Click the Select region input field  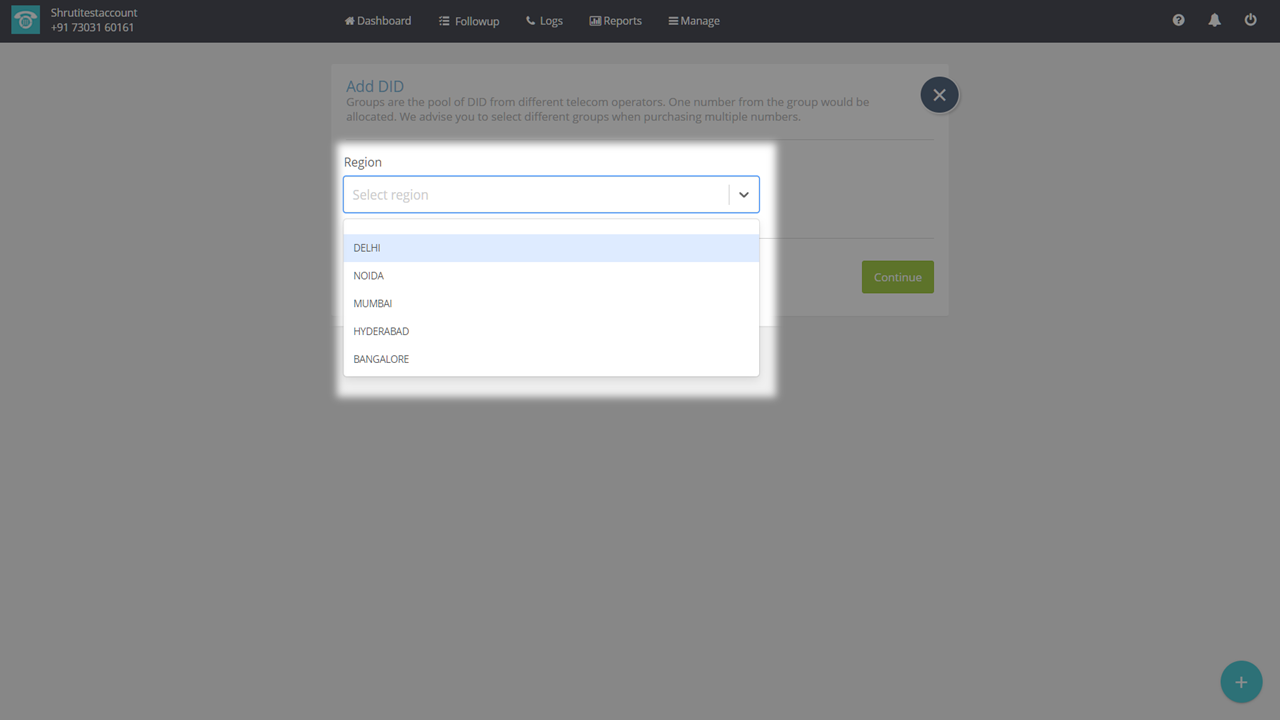[535, 195]
